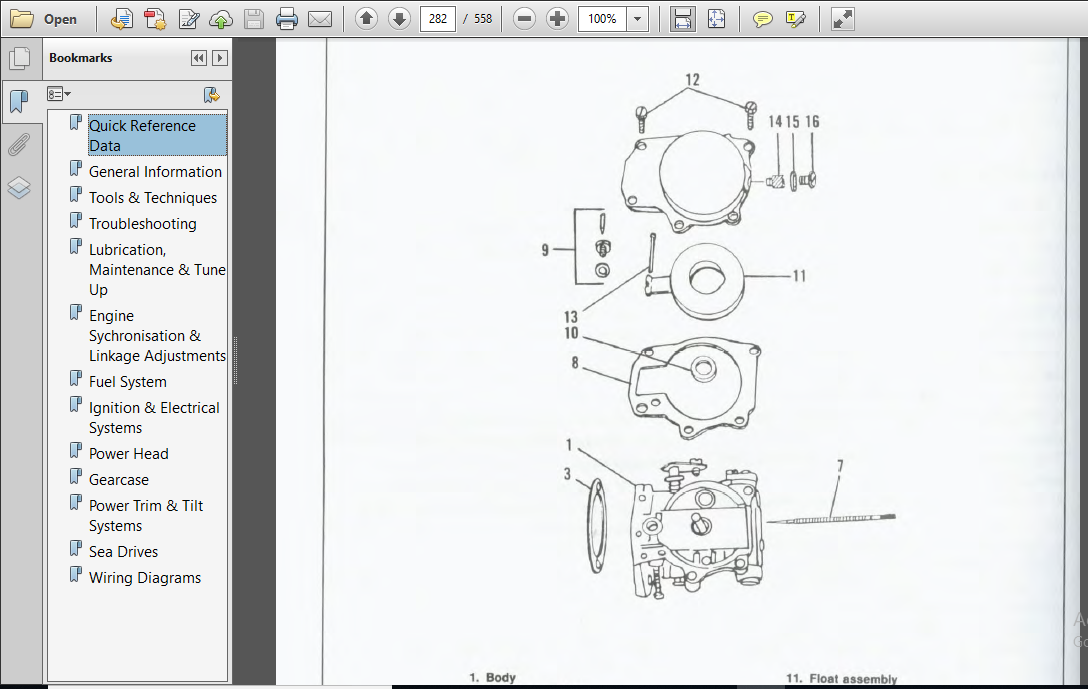The width and height of the screenshot is (1088, 689).
Task: Zoom out with the minus button
Action: (x=525, y=19)
